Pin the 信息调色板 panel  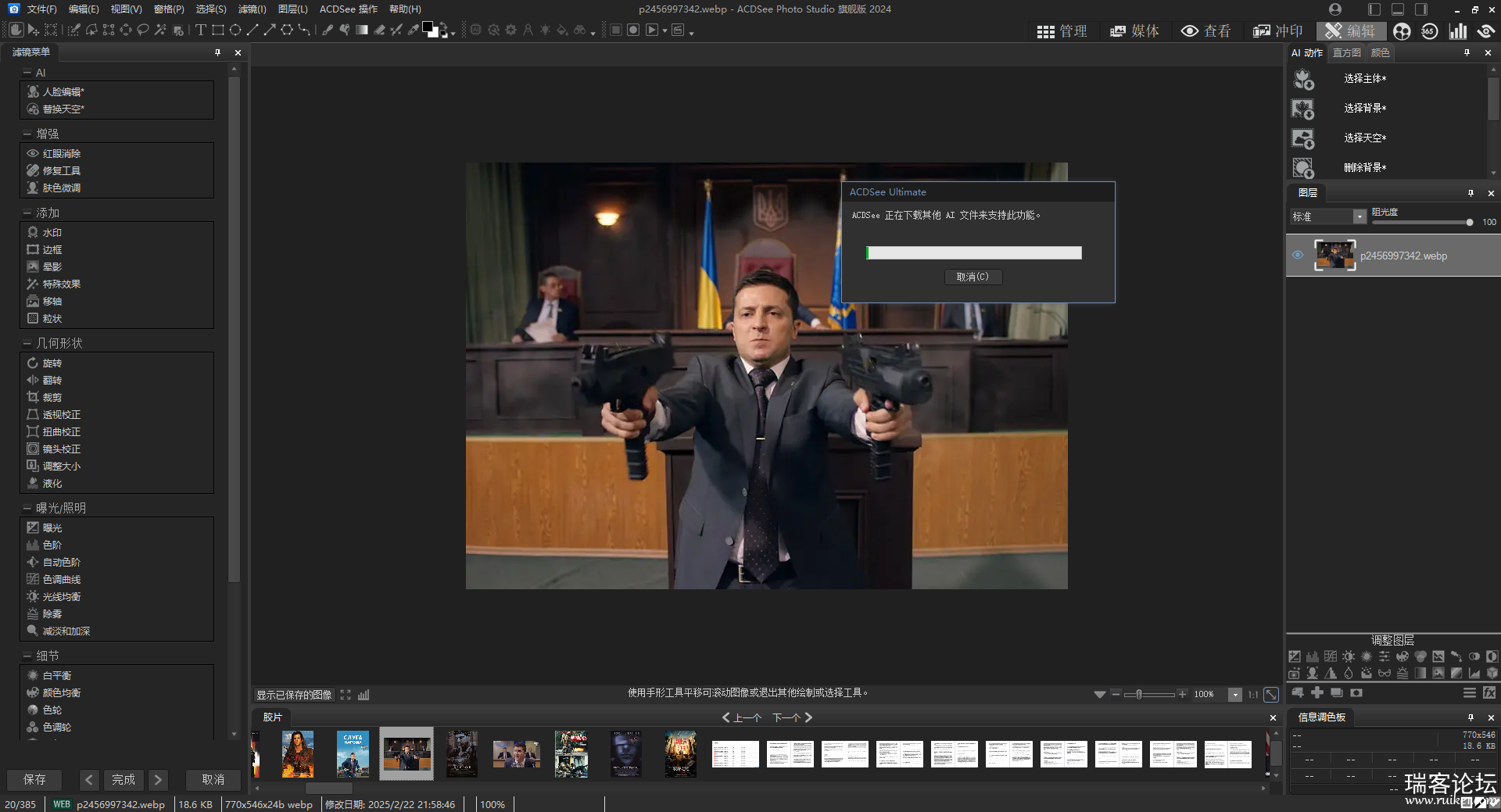click(1471, 717)
